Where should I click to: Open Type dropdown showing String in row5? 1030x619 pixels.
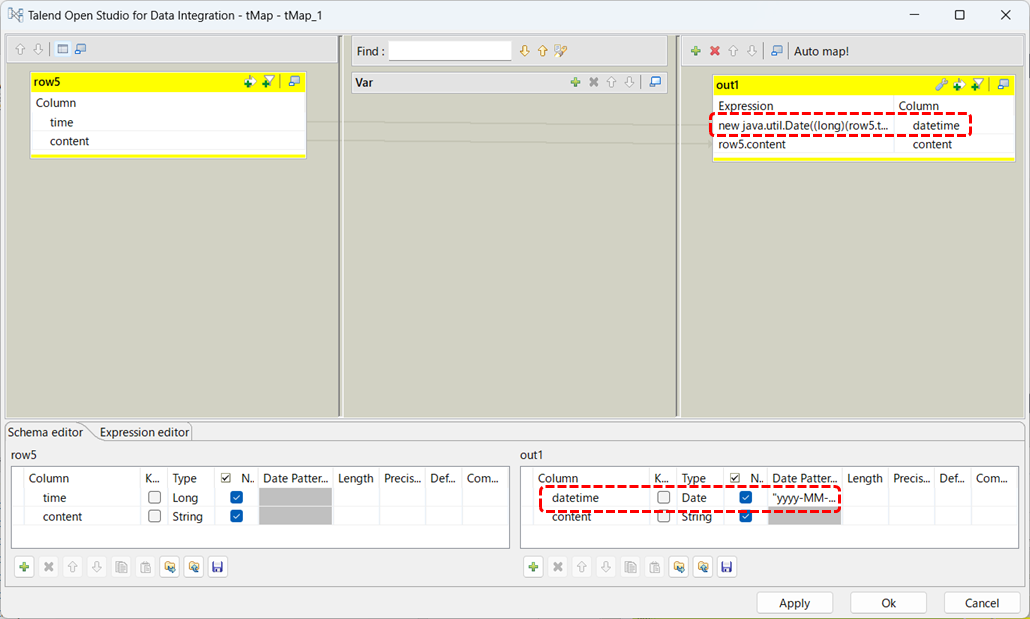191,517
